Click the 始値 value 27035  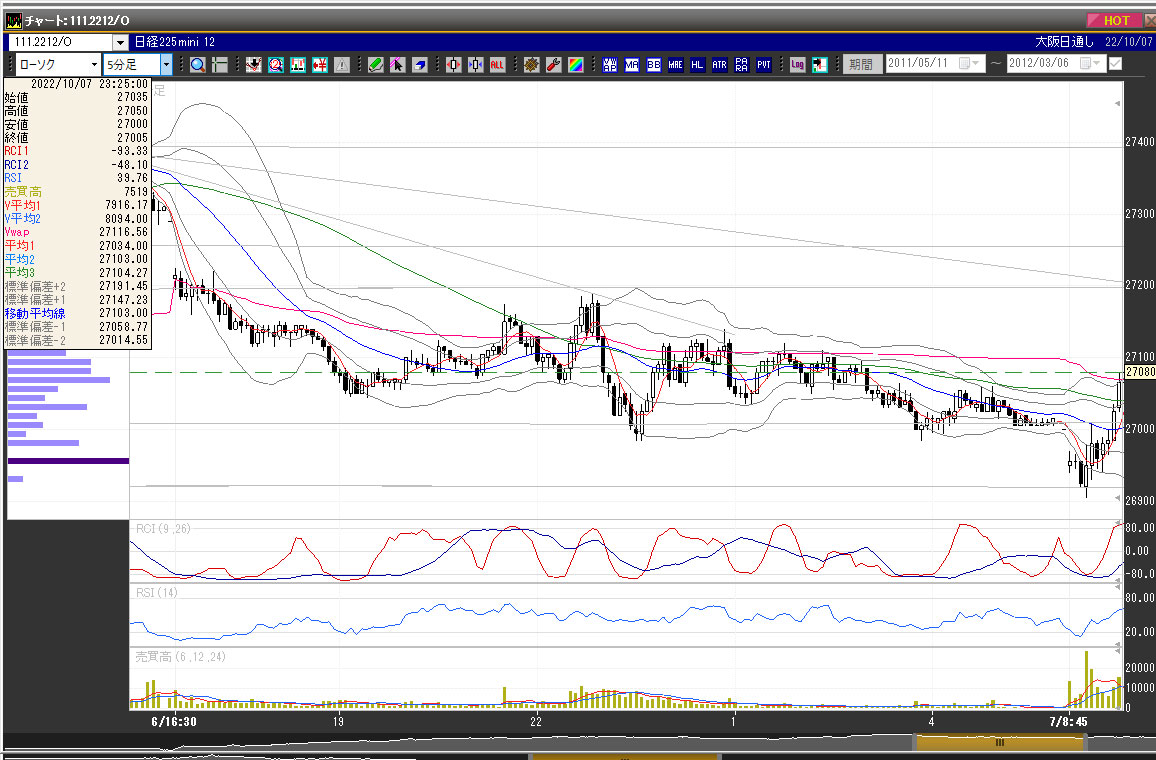(133, 97)
